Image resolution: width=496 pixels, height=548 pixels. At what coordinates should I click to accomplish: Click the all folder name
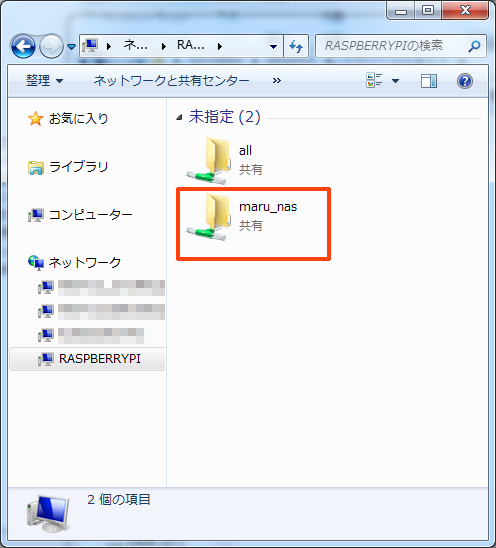tap(245, 151)
